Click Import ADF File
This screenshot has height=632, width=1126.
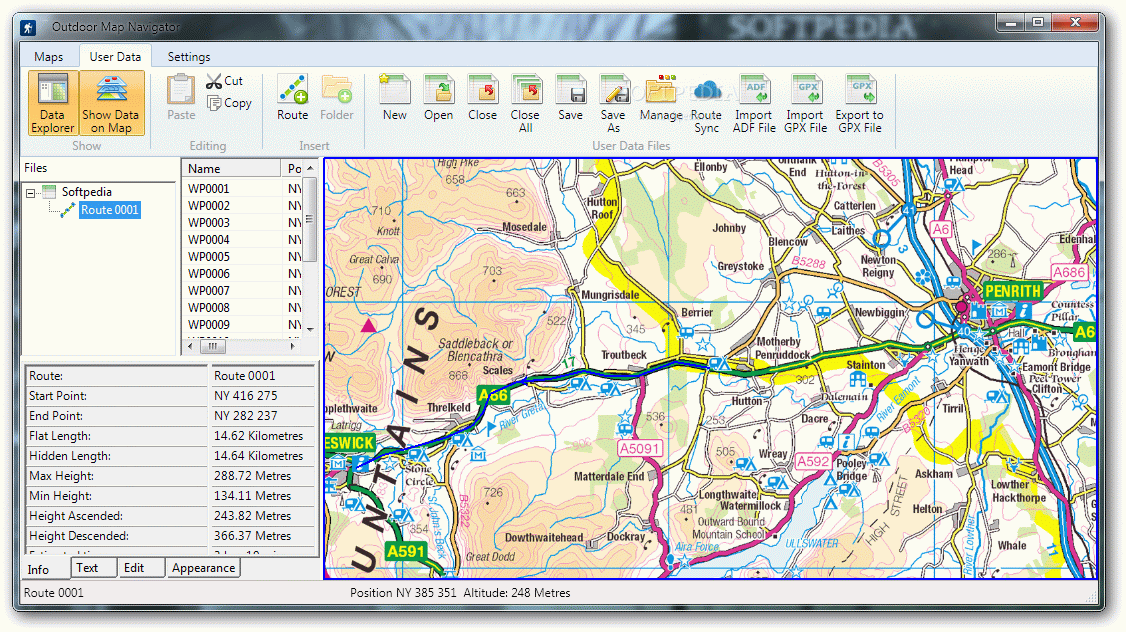[x=754, y=103]
